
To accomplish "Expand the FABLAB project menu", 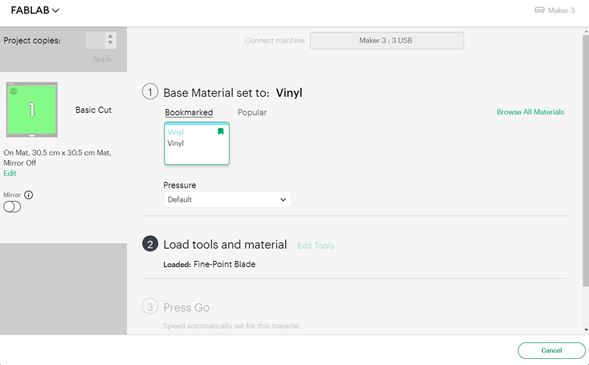I will [35, 11].
